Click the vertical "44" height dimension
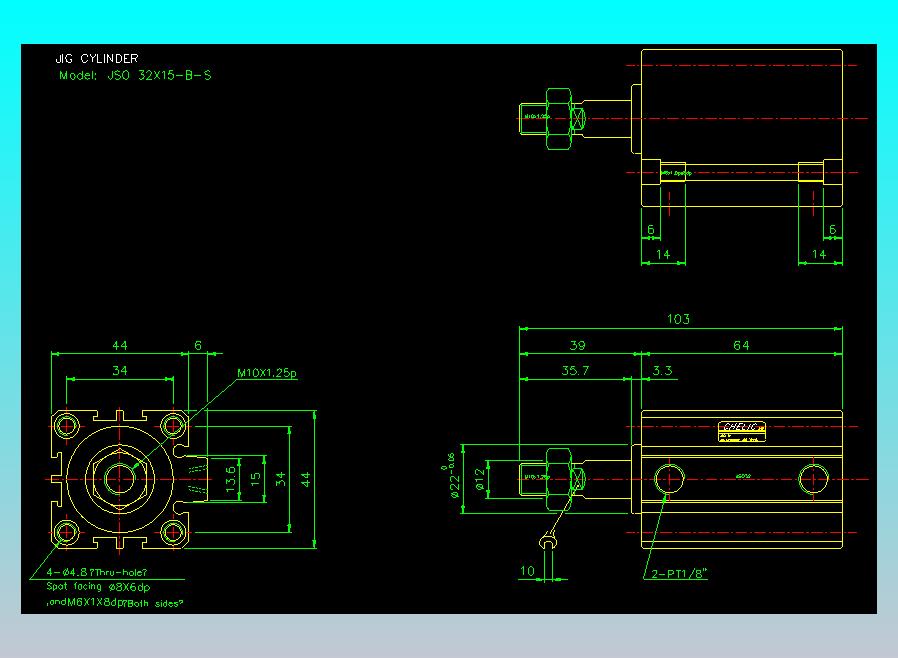Screen dimensions: 898x658 (x=305, y=479)
